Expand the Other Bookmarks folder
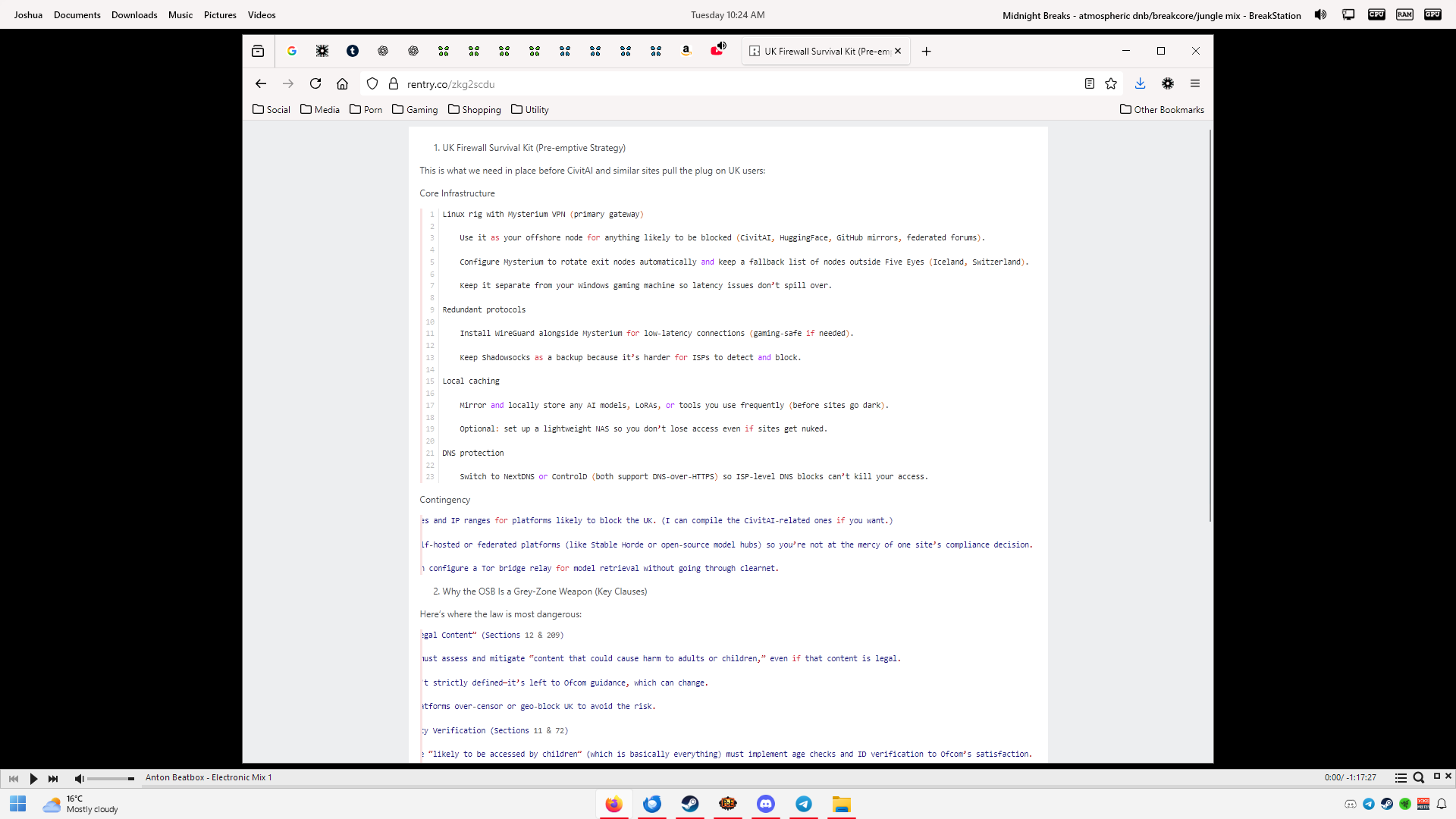Screen dimensions: 1456x819 click(1162, 109)
